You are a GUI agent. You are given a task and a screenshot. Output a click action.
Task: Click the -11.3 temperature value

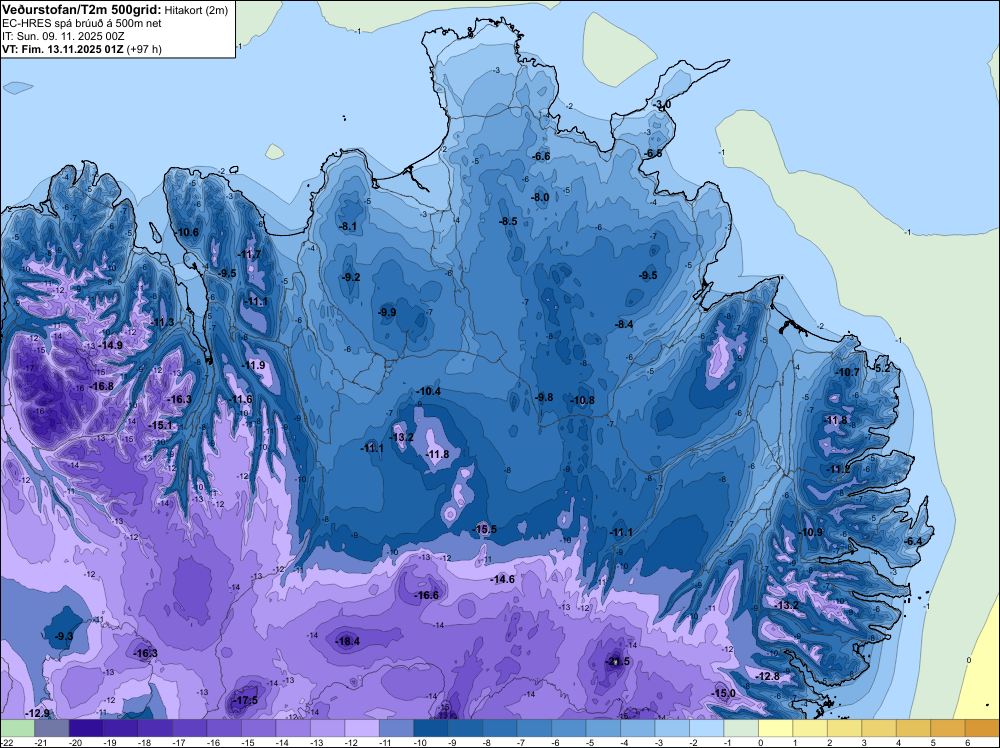click(163, 322)
